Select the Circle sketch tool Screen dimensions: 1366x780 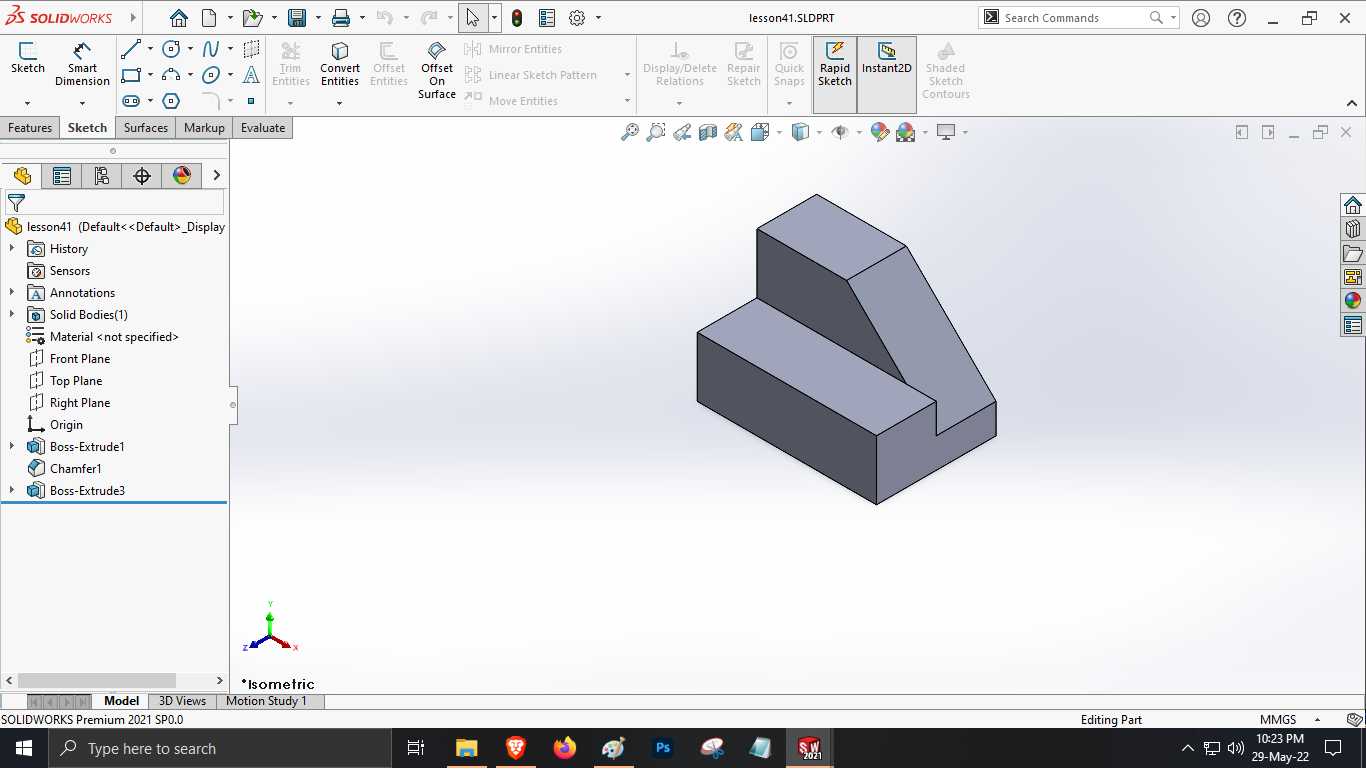coord(171,49)
